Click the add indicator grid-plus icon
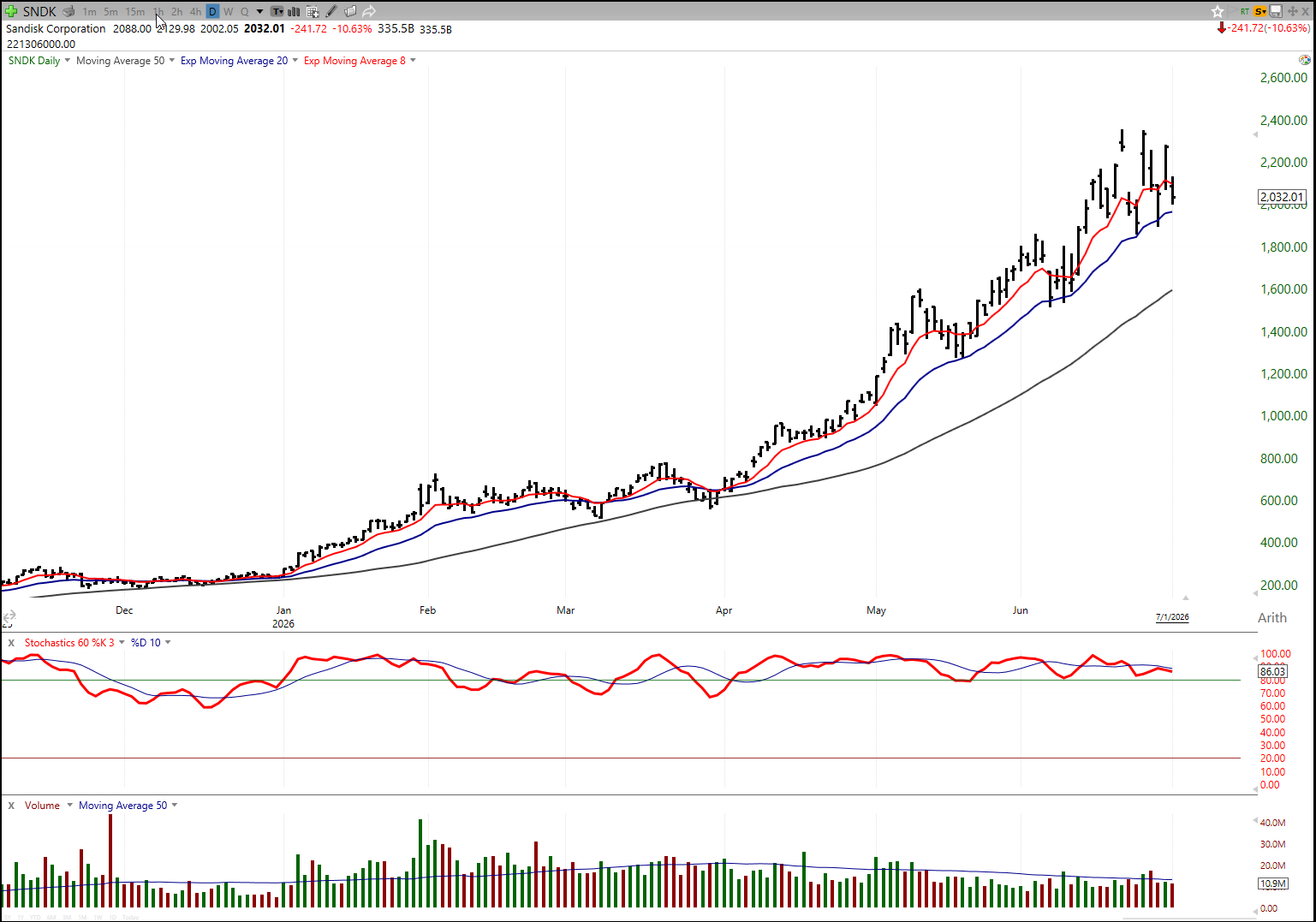Image resolution: width=1316 pixels, height=922 pixels. [x=313, y=11]
